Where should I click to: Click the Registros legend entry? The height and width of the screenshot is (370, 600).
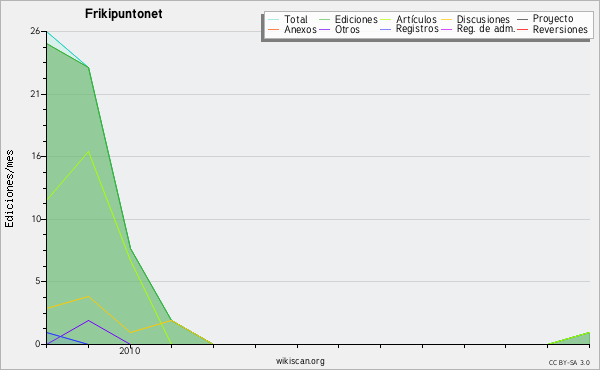[409, 29]
